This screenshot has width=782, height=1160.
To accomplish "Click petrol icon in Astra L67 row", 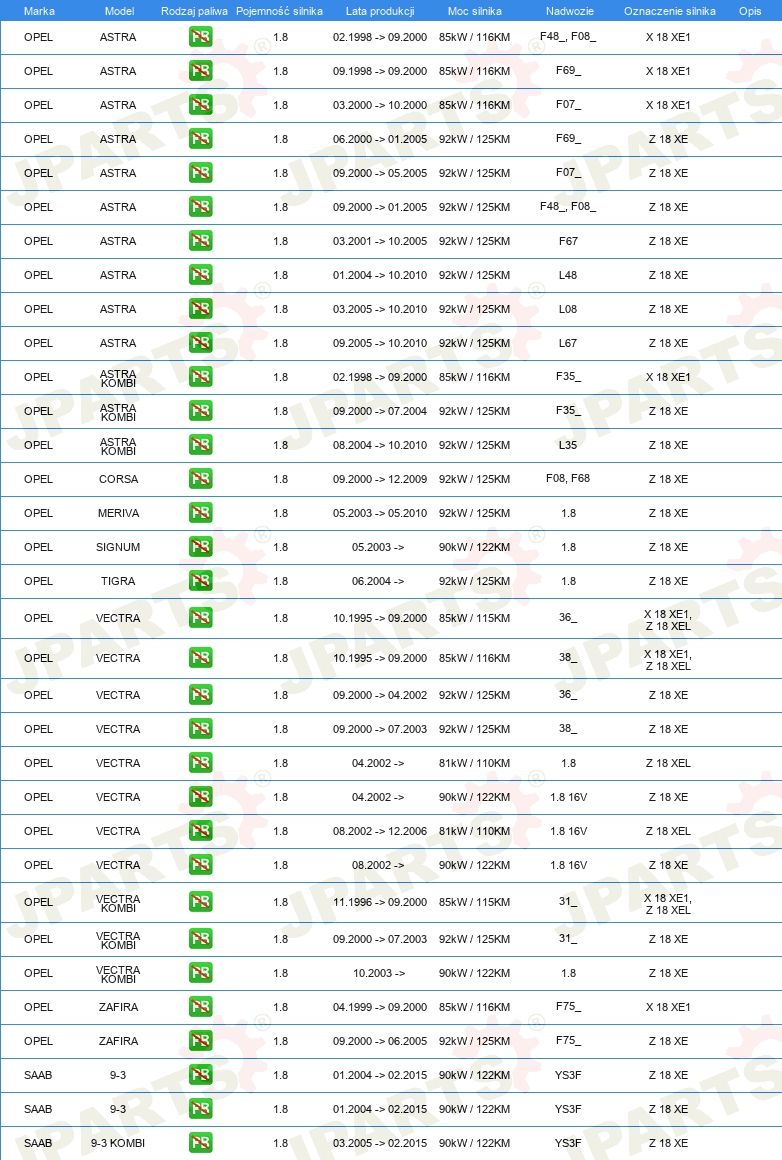I will tap(200, 343).
